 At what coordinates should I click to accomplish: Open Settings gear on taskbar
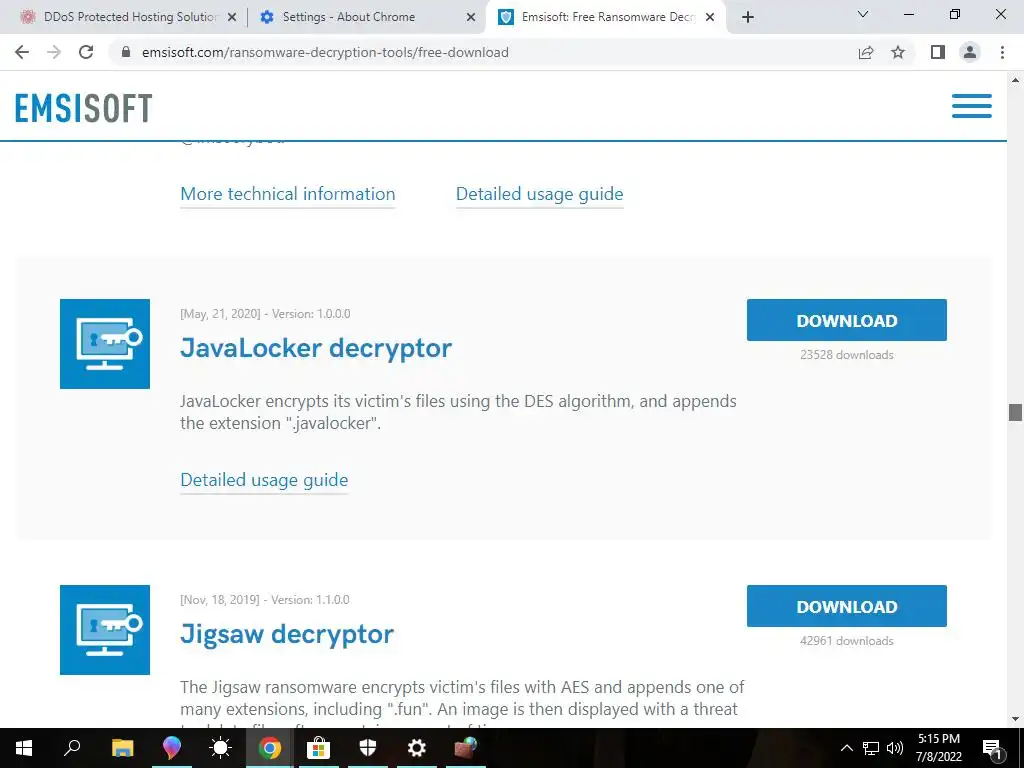[417, 748]
